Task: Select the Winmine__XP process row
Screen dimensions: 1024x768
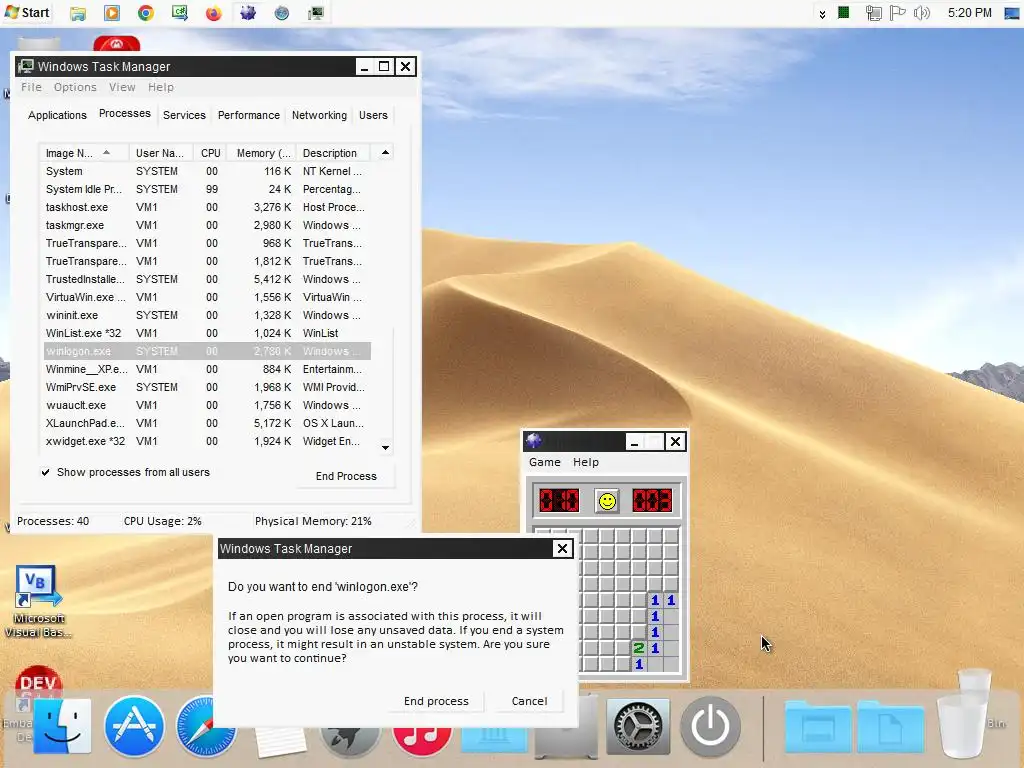Action: pos(207,369)
